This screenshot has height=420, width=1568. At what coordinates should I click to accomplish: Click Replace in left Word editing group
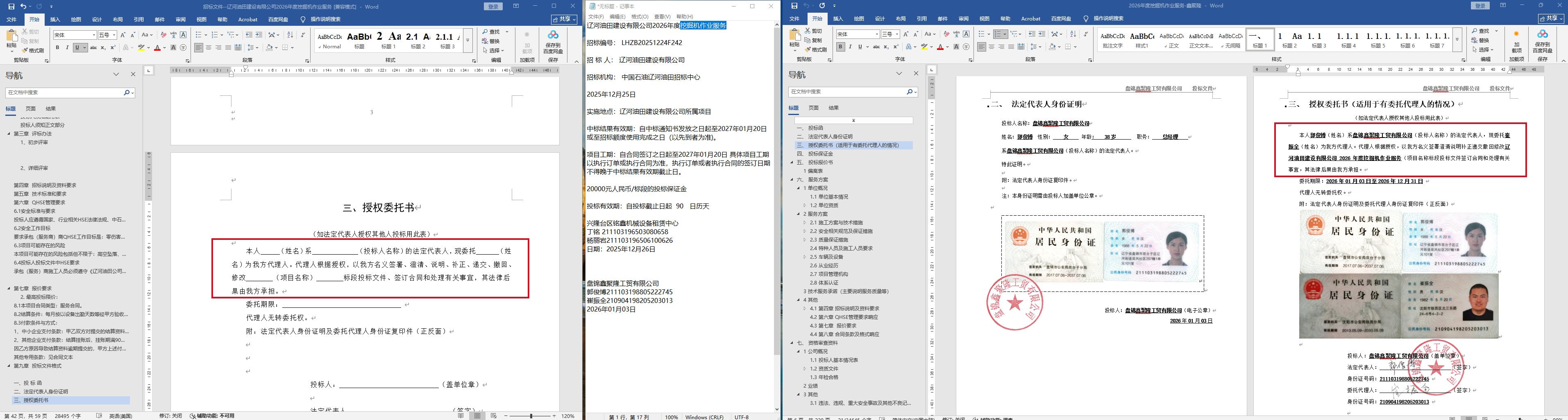pyautogui.click(x=490, y=41)
